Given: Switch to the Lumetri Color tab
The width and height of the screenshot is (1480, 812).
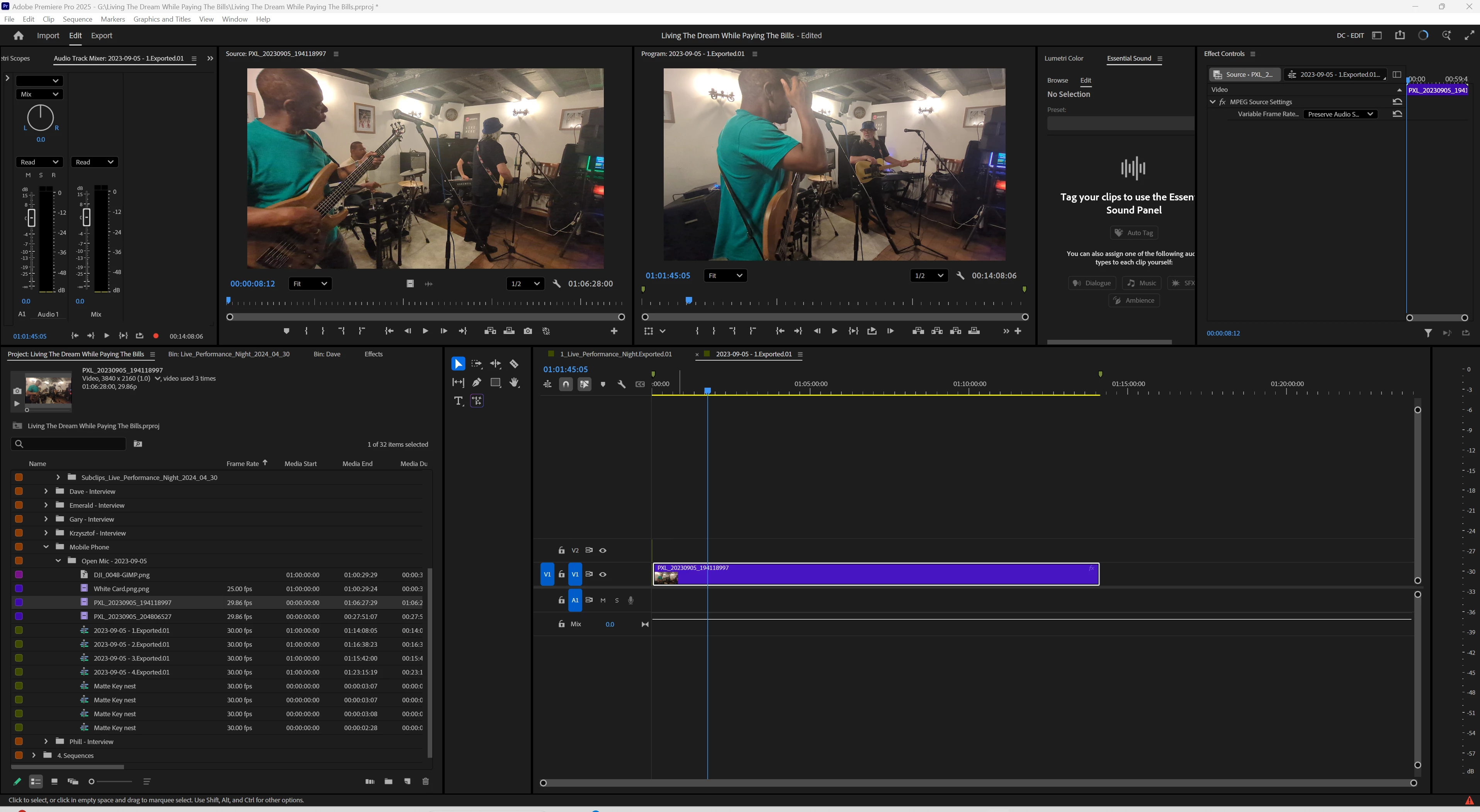Looking at the screenshot, I should [x=1064, y=58].
